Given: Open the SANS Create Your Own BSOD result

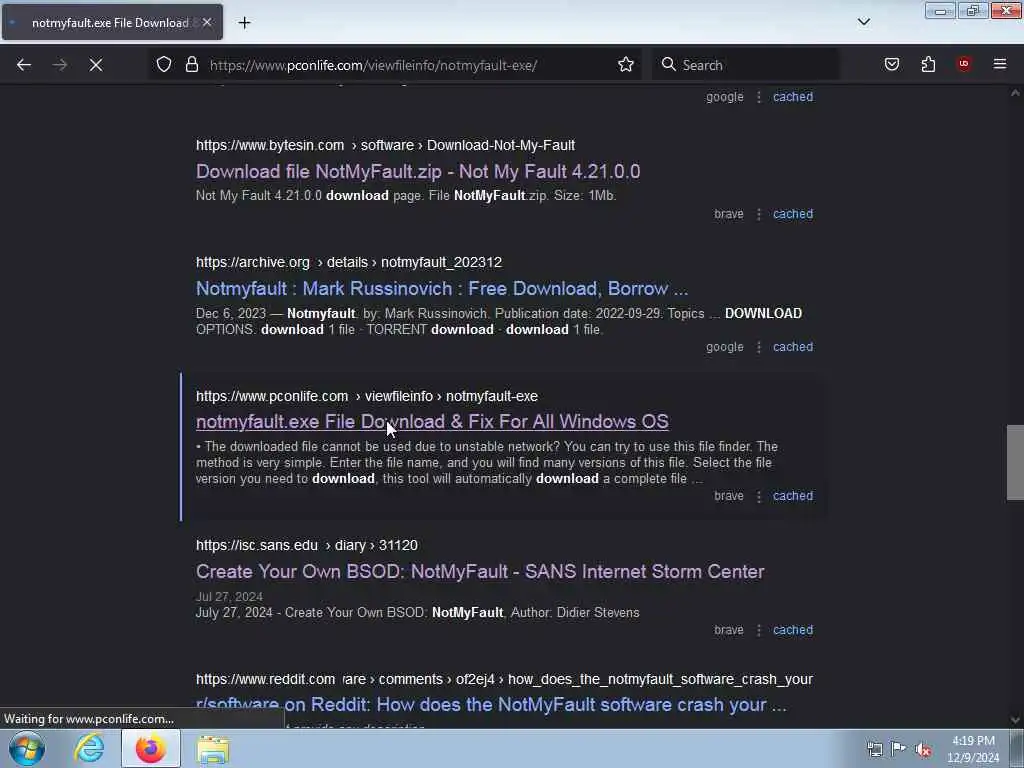Looking at the screenshot, I should 480,571.
